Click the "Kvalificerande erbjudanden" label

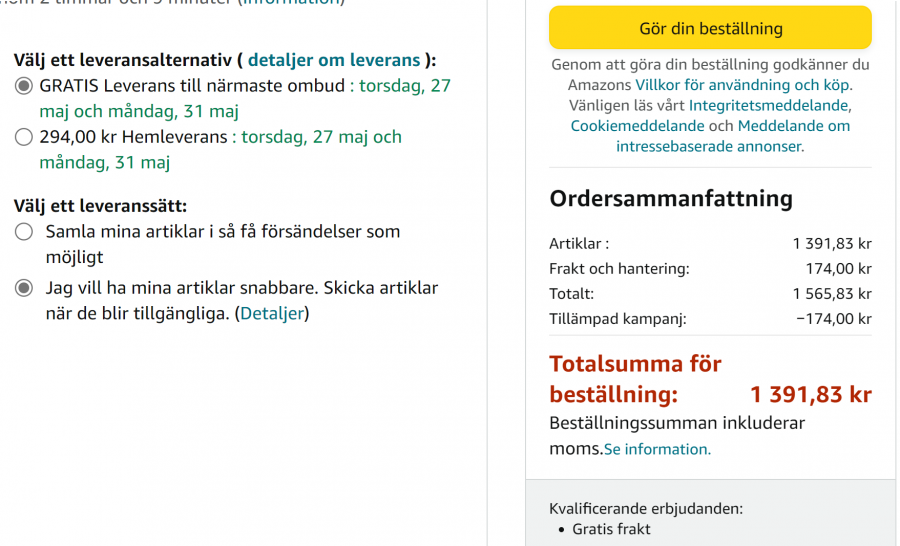point(646,508)
